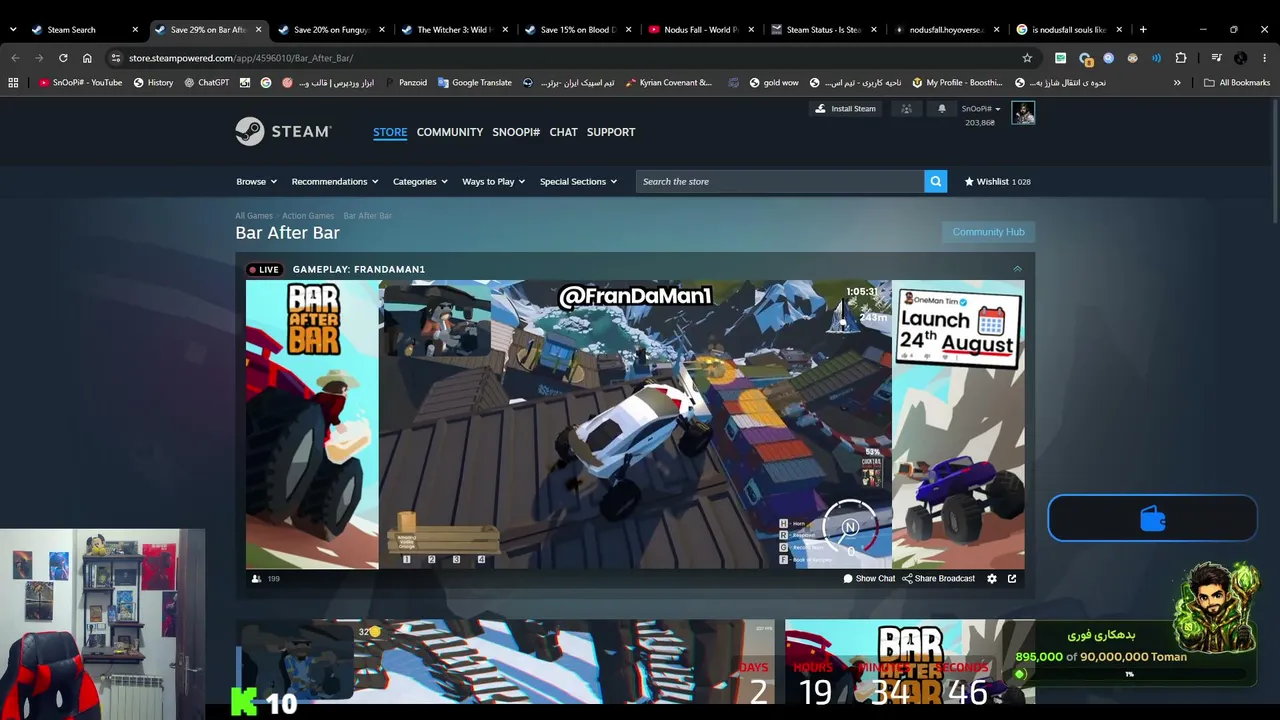1280x720 pixels.
Task: Collapse the live broadcast panel
Action: 1017,269
